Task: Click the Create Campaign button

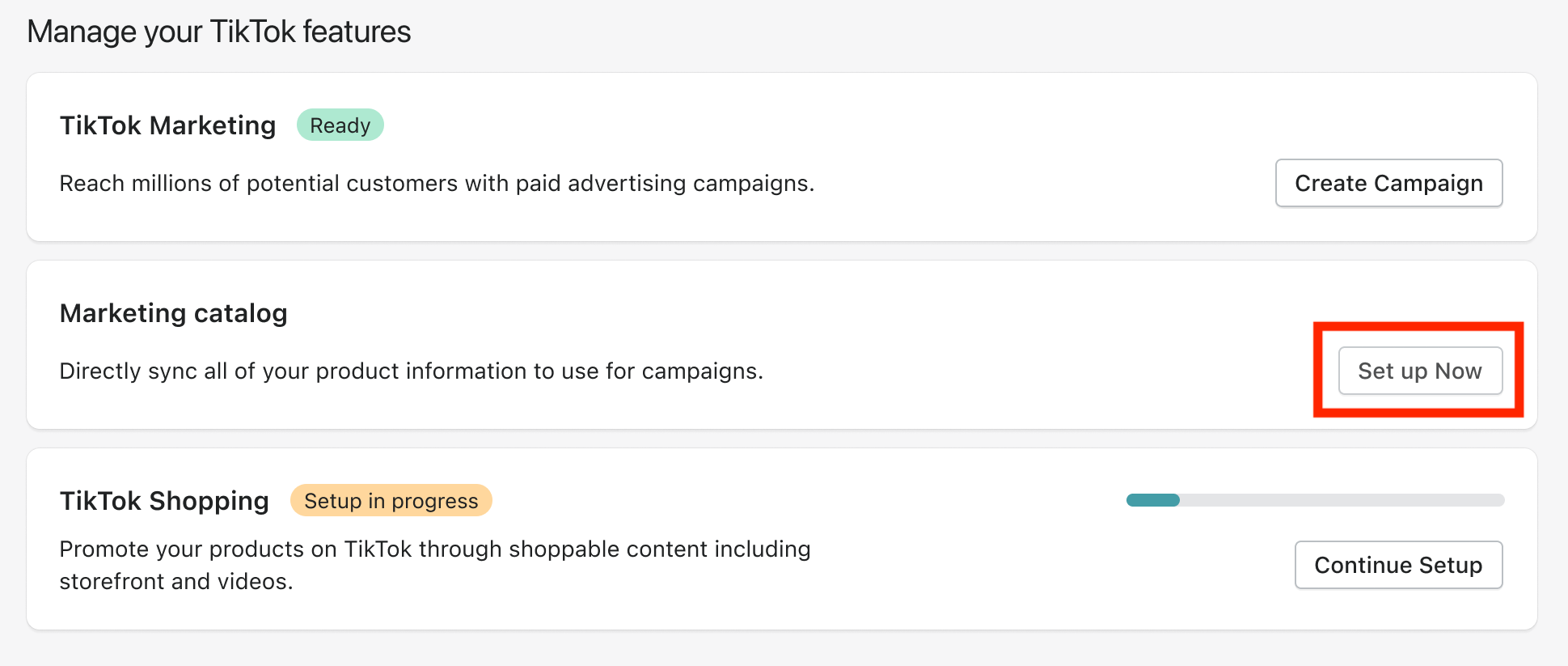Action: (x=1388, y=183)
